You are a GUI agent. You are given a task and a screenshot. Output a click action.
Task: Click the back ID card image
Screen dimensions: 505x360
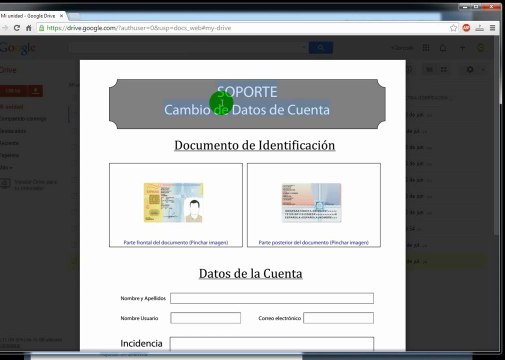coord(311,203)
